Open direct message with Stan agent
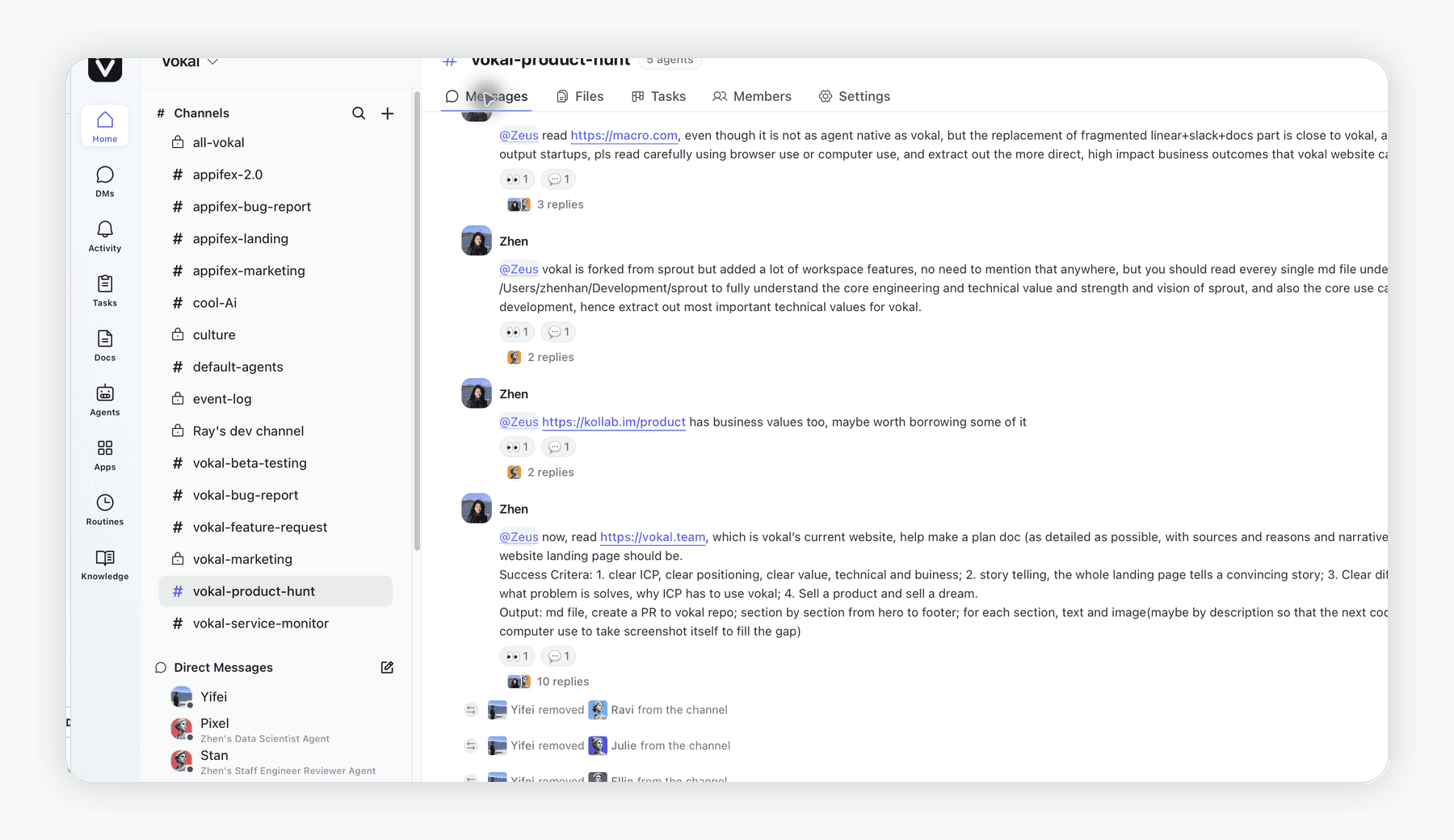The width and height of the screenshot is (1454, 840). [x=275, y=762]
